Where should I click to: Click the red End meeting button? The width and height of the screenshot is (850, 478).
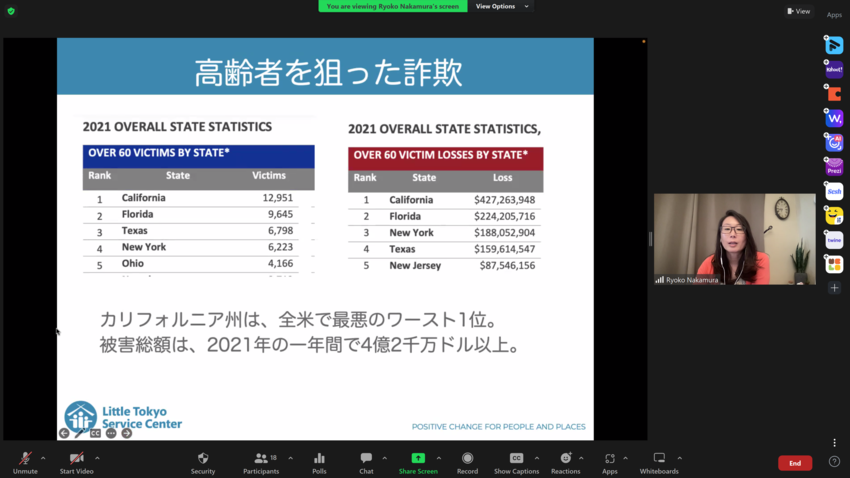tap(795, 463)
